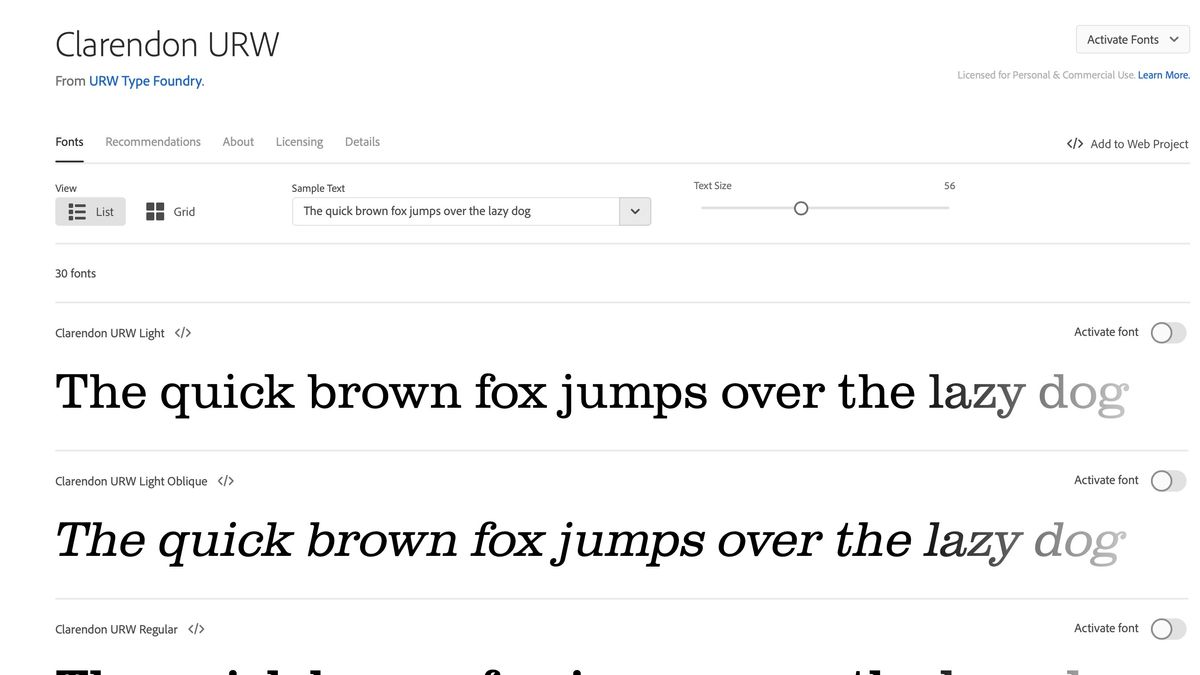Image resolution: width=1200 pixels, height=675 pixels.
Task: Open the About tab
Action: point(238,141)
